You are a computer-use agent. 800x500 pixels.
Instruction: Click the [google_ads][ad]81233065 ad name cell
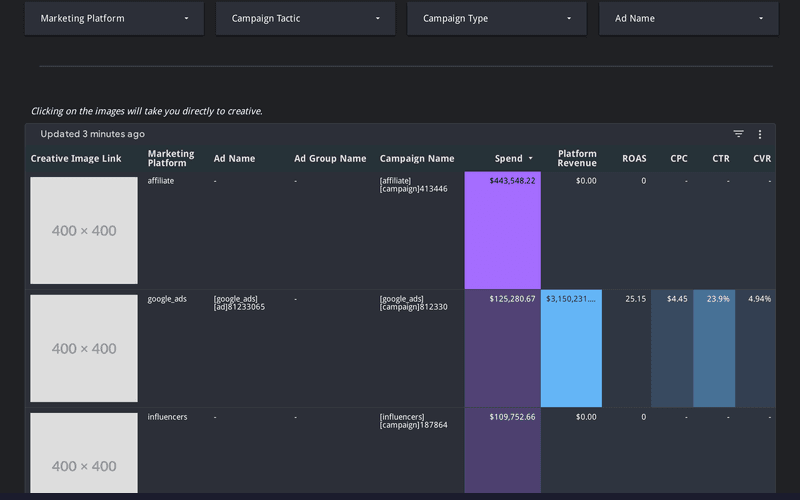click(239, 302)
